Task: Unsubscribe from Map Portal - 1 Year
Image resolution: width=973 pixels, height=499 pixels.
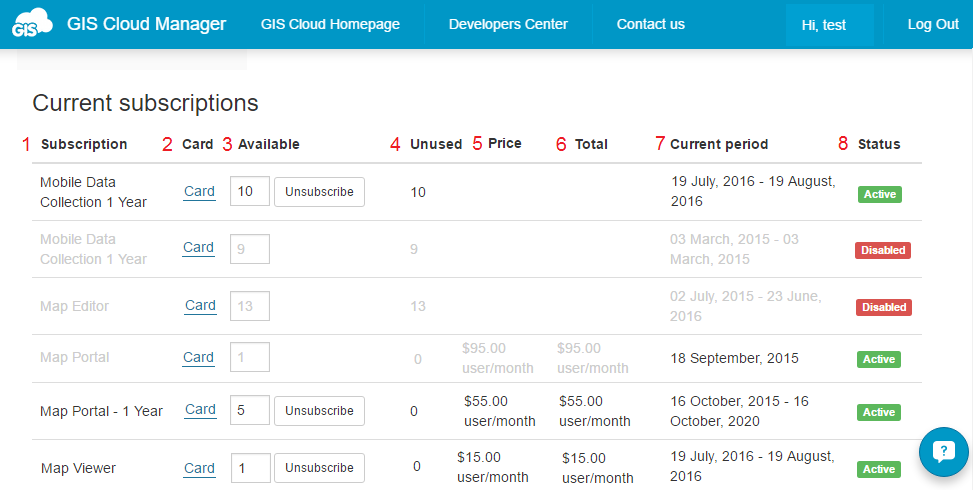Action: [x=320, y=411]
